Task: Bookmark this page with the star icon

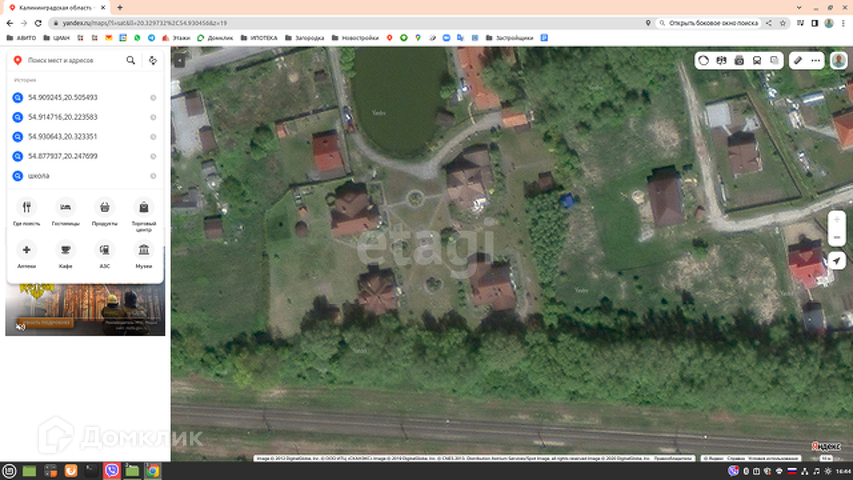Action: (x=783, y=23)
